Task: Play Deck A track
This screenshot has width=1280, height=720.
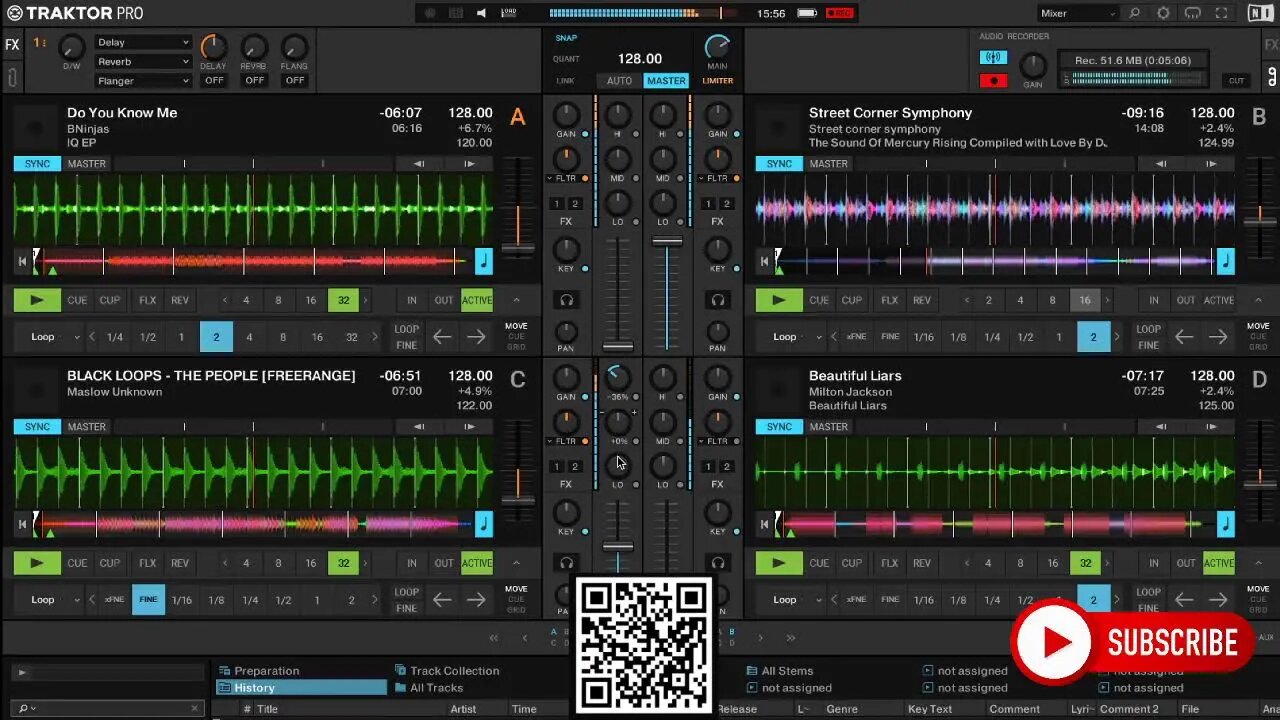Action: (37, 300)
